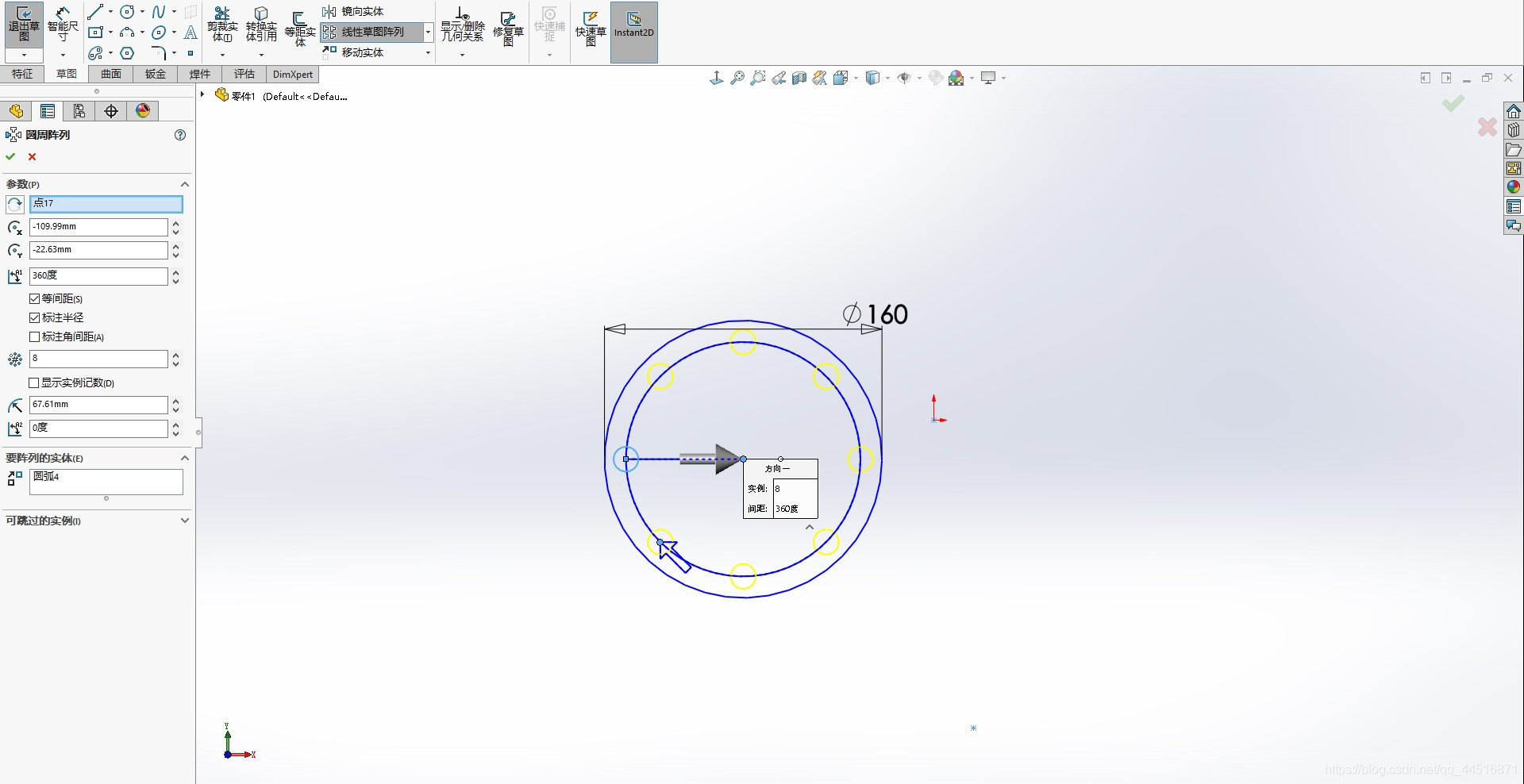Select the Sketch Text (A) tool

[190, 33]
